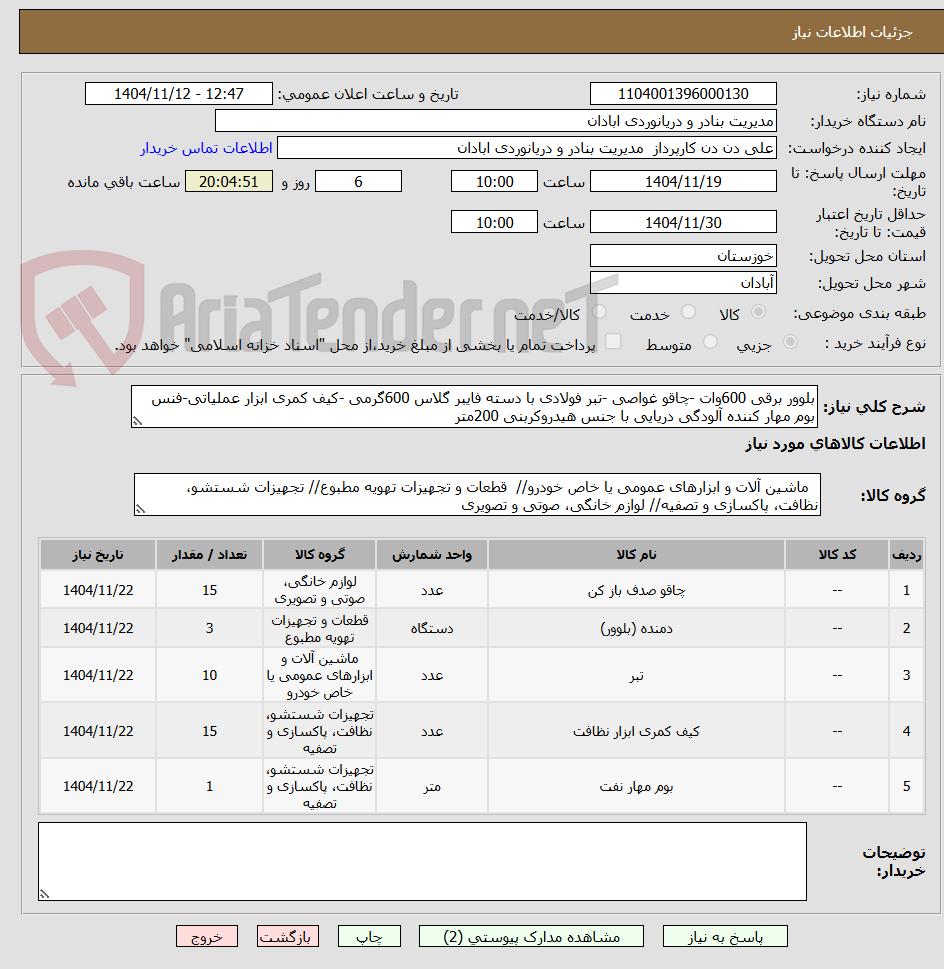Click the buyer name field مدیریت بنادر و دریانوردی ابادان
The height and width of the screenshot is (969, 944).
pyautogui.click(x=495, y=121)
